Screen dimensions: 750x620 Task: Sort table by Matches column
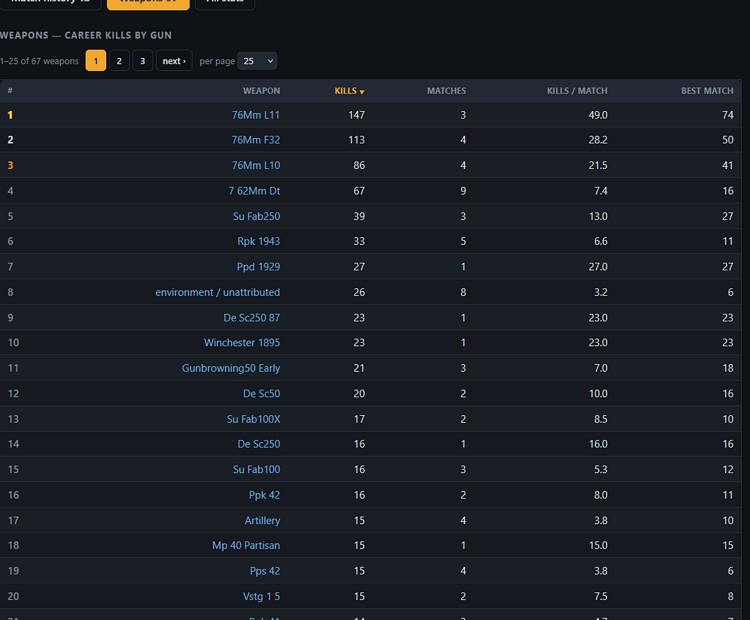tap(446, 91)
